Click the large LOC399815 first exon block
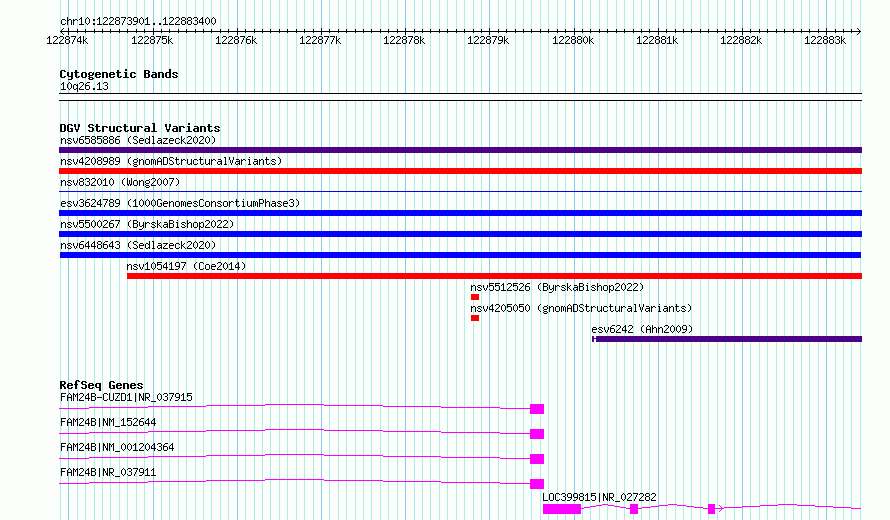Viewport: 890px width, 520px height. (x=562, y=509)
